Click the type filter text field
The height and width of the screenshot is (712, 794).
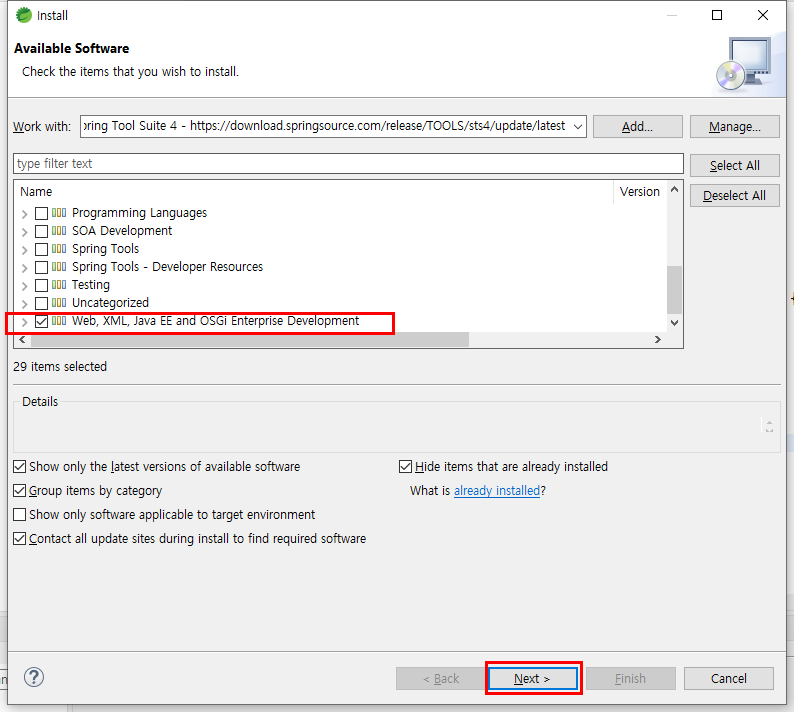click(x=348, y=164)
